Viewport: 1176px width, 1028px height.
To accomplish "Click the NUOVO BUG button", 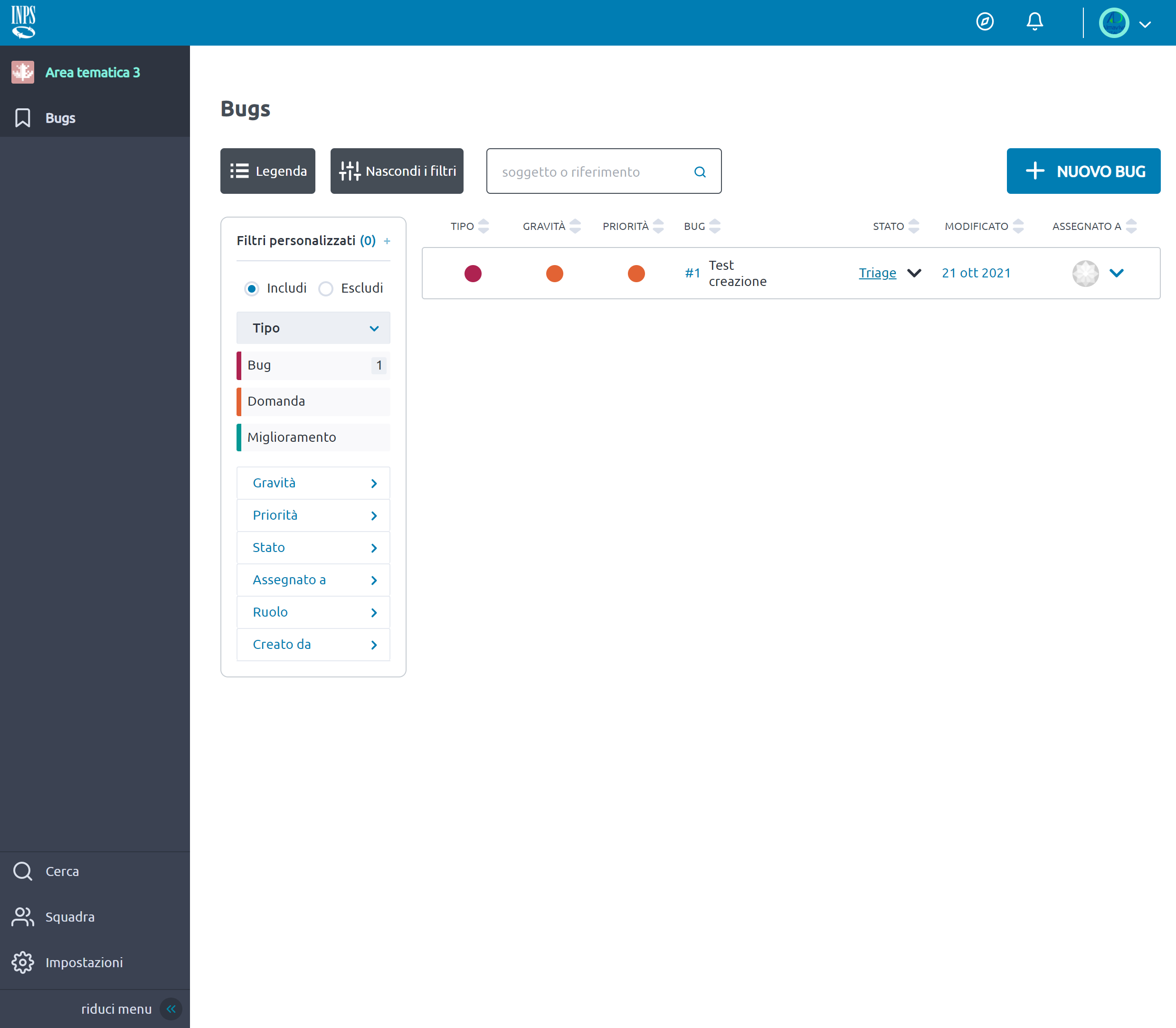I will [1083, 171].
